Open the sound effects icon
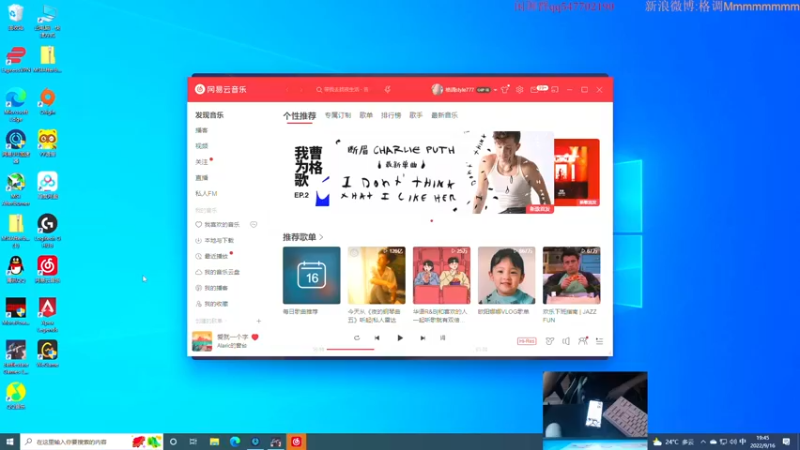Viewport: 800px width, 450px height. tap(549, 341)
